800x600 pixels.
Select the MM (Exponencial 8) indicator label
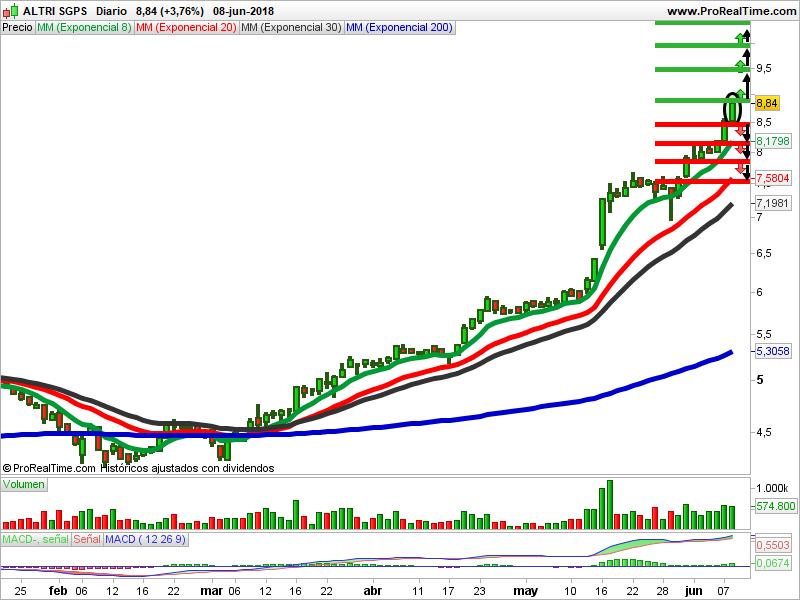(x=84, y=27)
